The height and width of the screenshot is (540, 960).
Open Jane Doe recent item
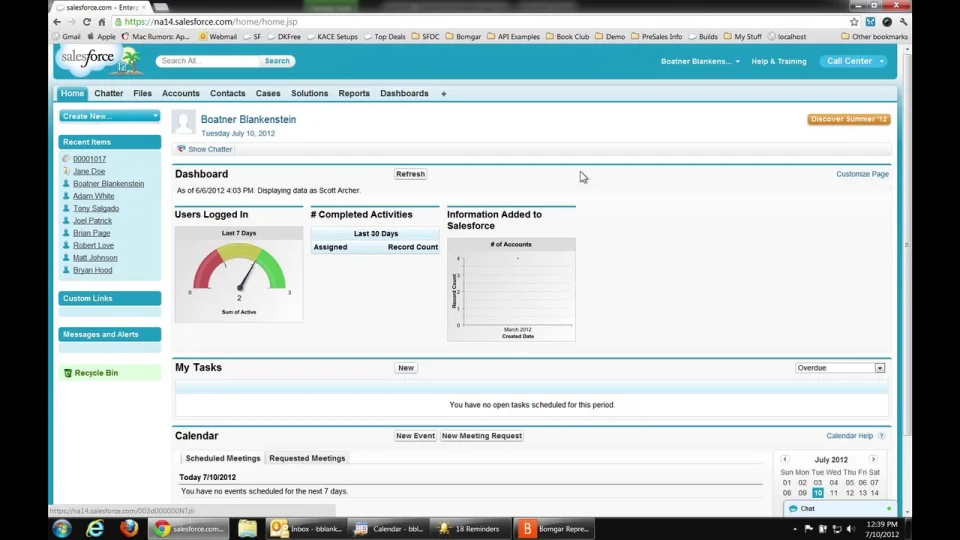point(89,171)
